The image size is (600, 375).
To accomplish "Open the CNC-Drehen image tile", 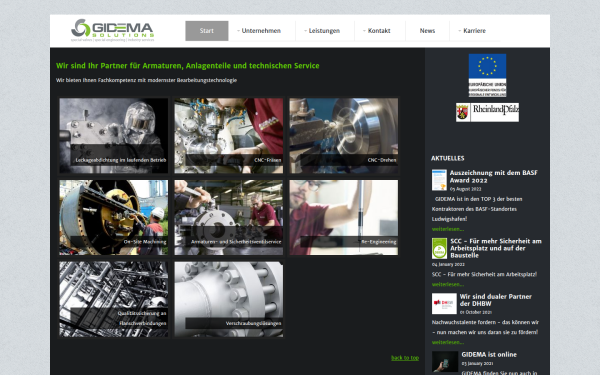I will (x=344, y=135).
